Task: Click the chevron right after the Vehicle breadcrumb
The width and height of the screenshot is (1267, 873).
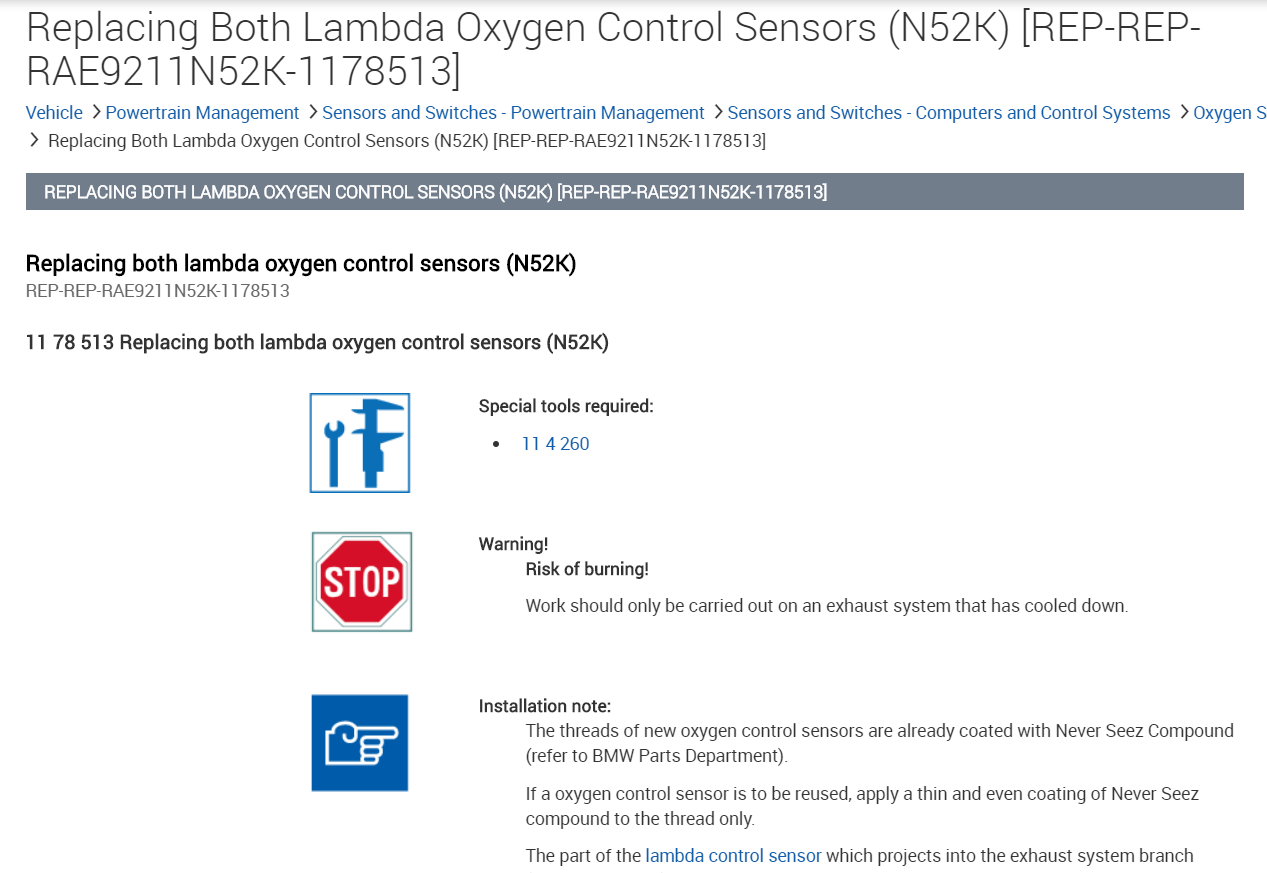Action: click(x=96, y=113)
